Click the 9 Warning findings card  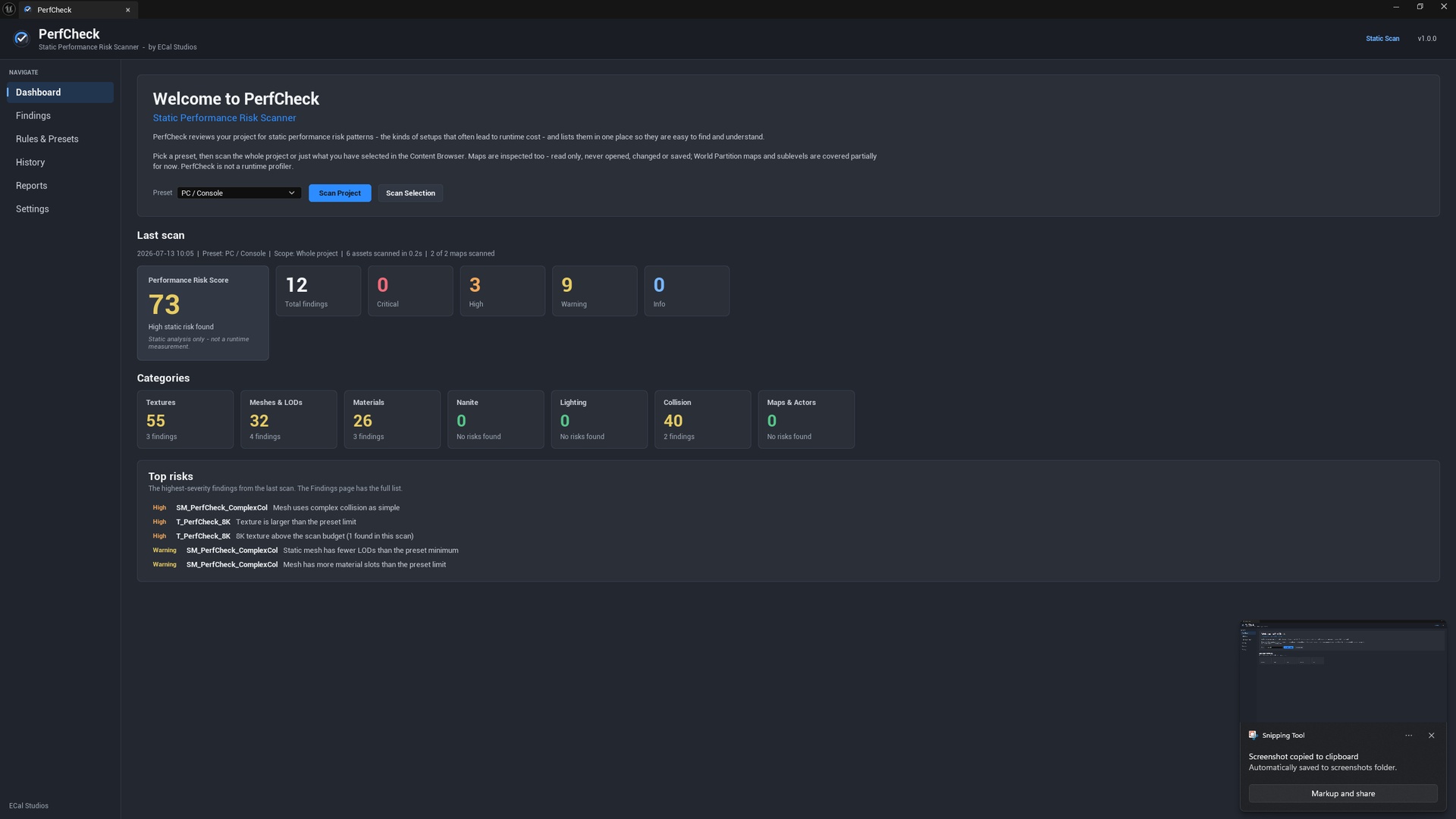595,291
